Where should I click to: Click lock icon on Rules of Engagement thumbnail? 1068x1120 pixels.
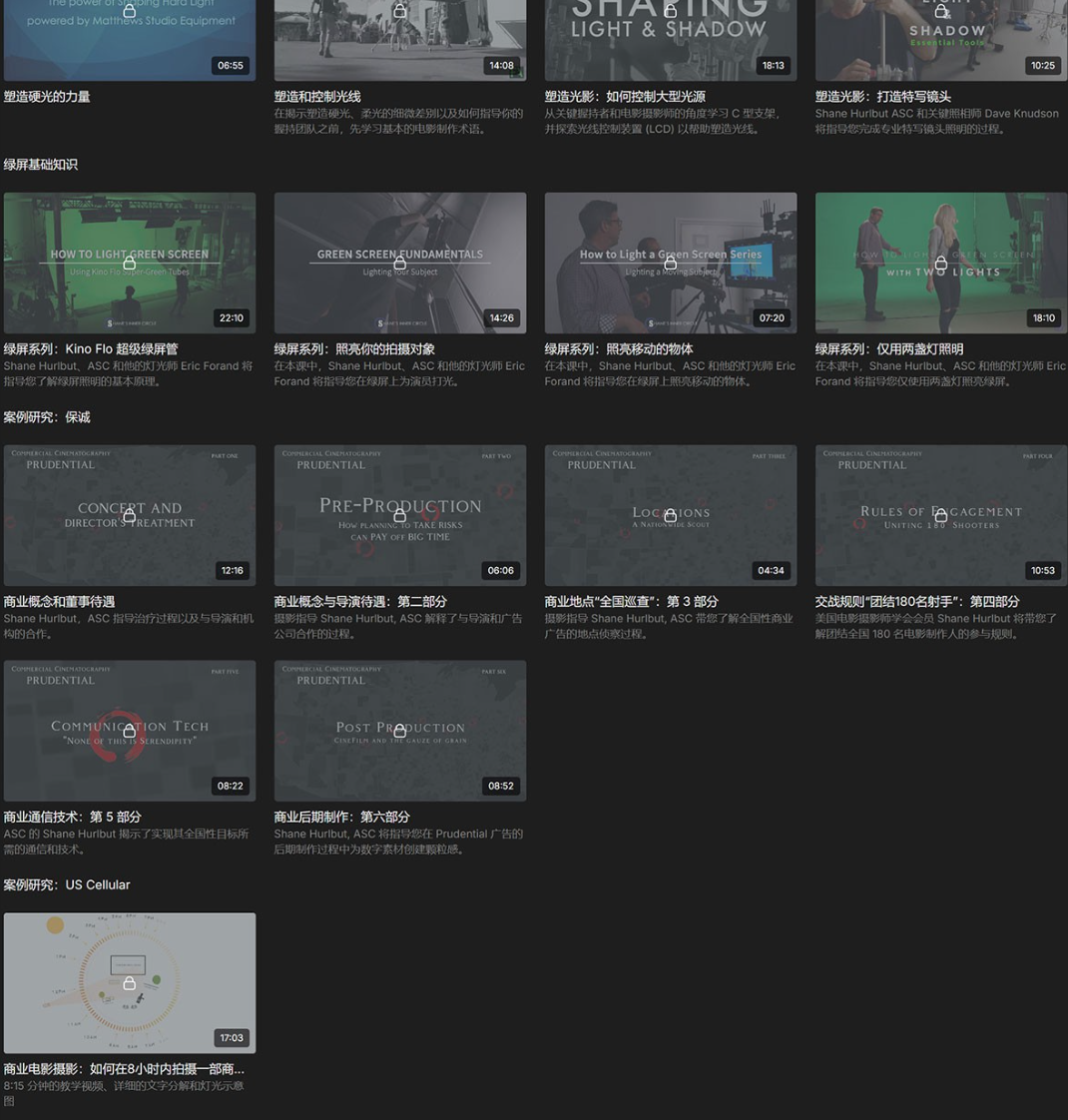[x=941, y=515]
